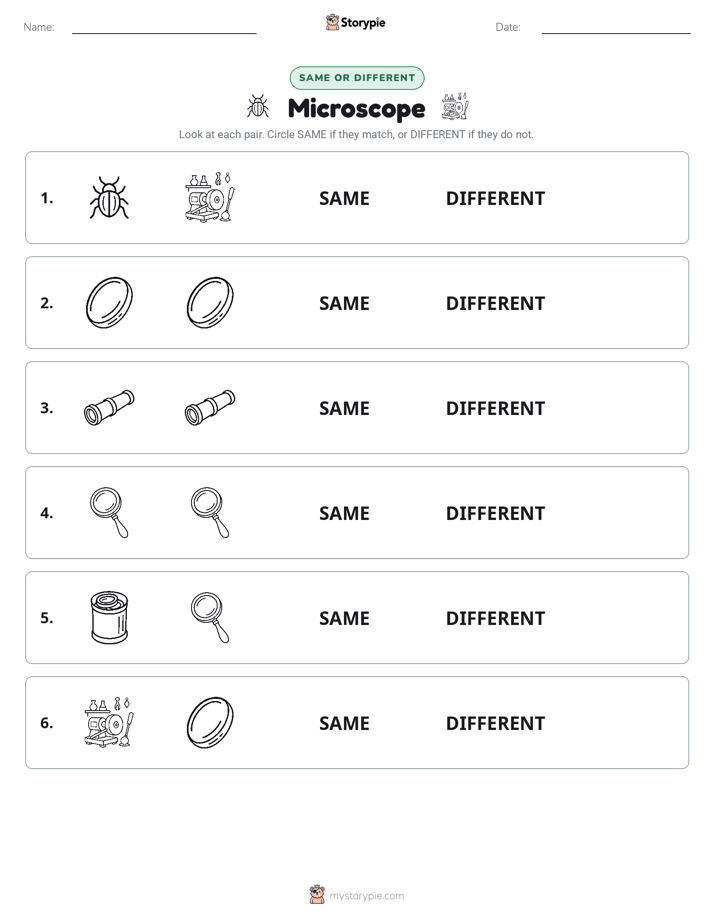Choose DIFFERENT for question 6

click(495, 723)
